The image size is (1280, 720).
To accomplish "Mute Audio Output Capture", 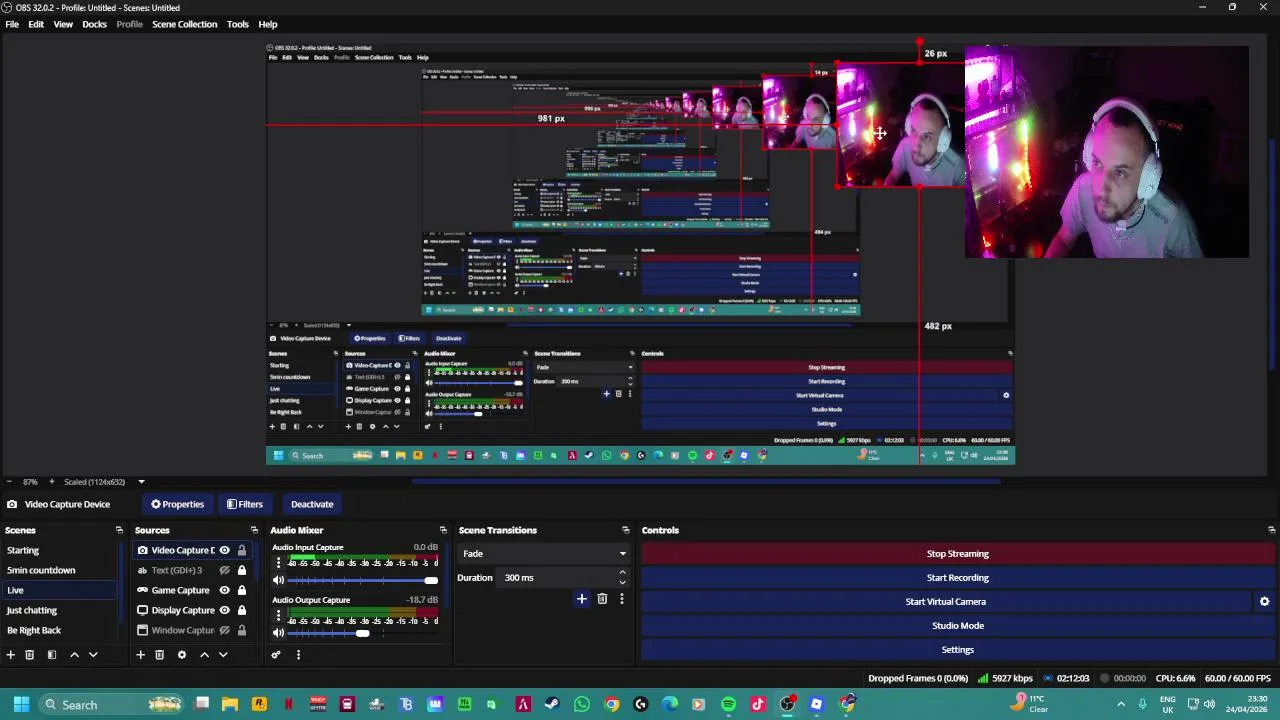I will point(278,633).
